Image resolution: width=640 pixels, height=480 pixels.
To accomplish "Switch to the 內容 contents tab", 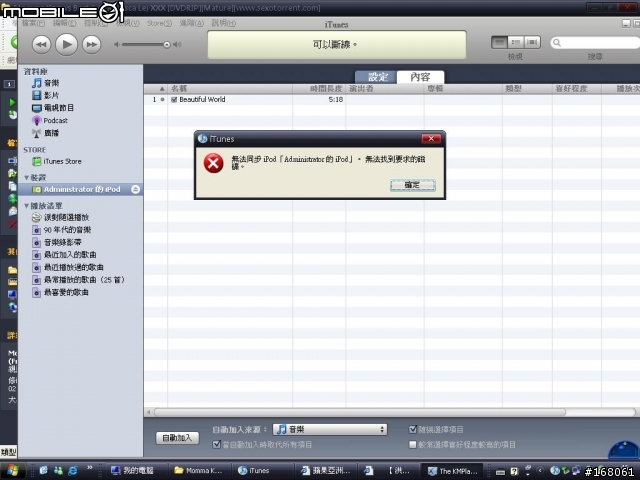I will 420,77.
